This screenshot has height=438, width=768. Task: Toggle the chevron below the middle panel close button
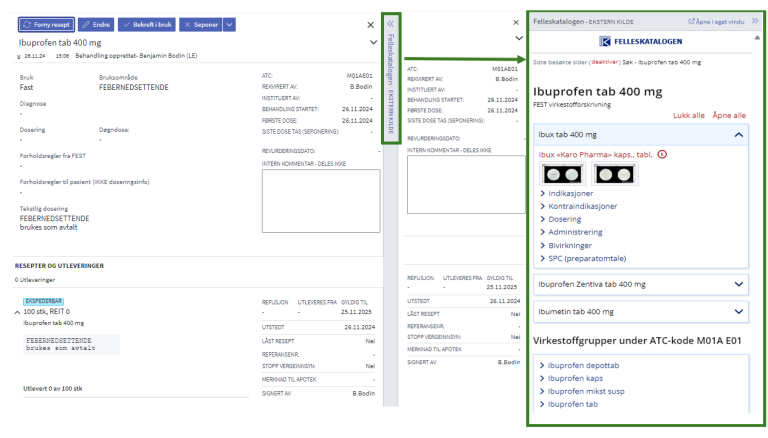(519, 38)
